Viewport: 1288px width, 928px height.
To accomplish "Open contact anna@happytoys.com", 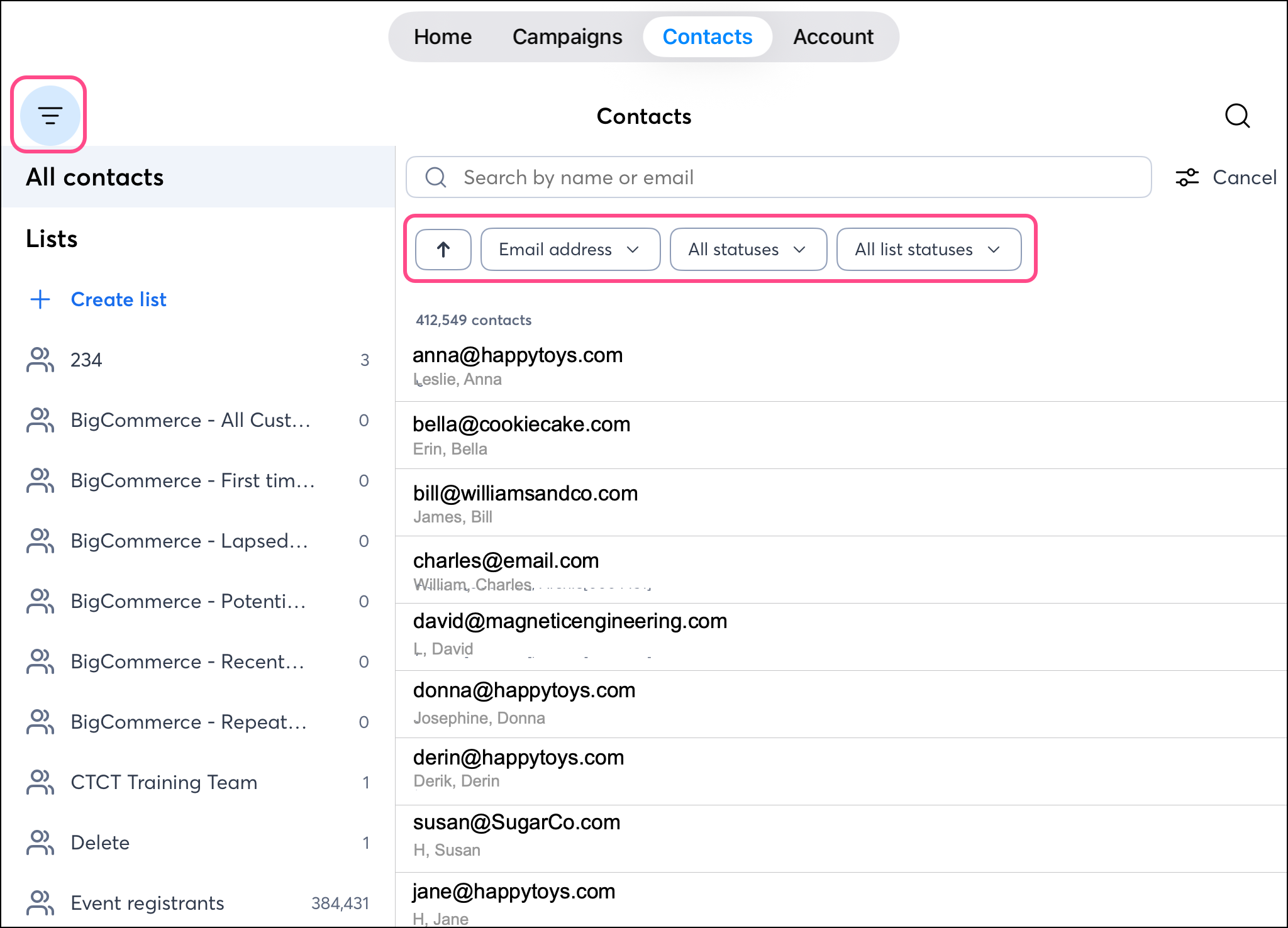I will (517, 356).
